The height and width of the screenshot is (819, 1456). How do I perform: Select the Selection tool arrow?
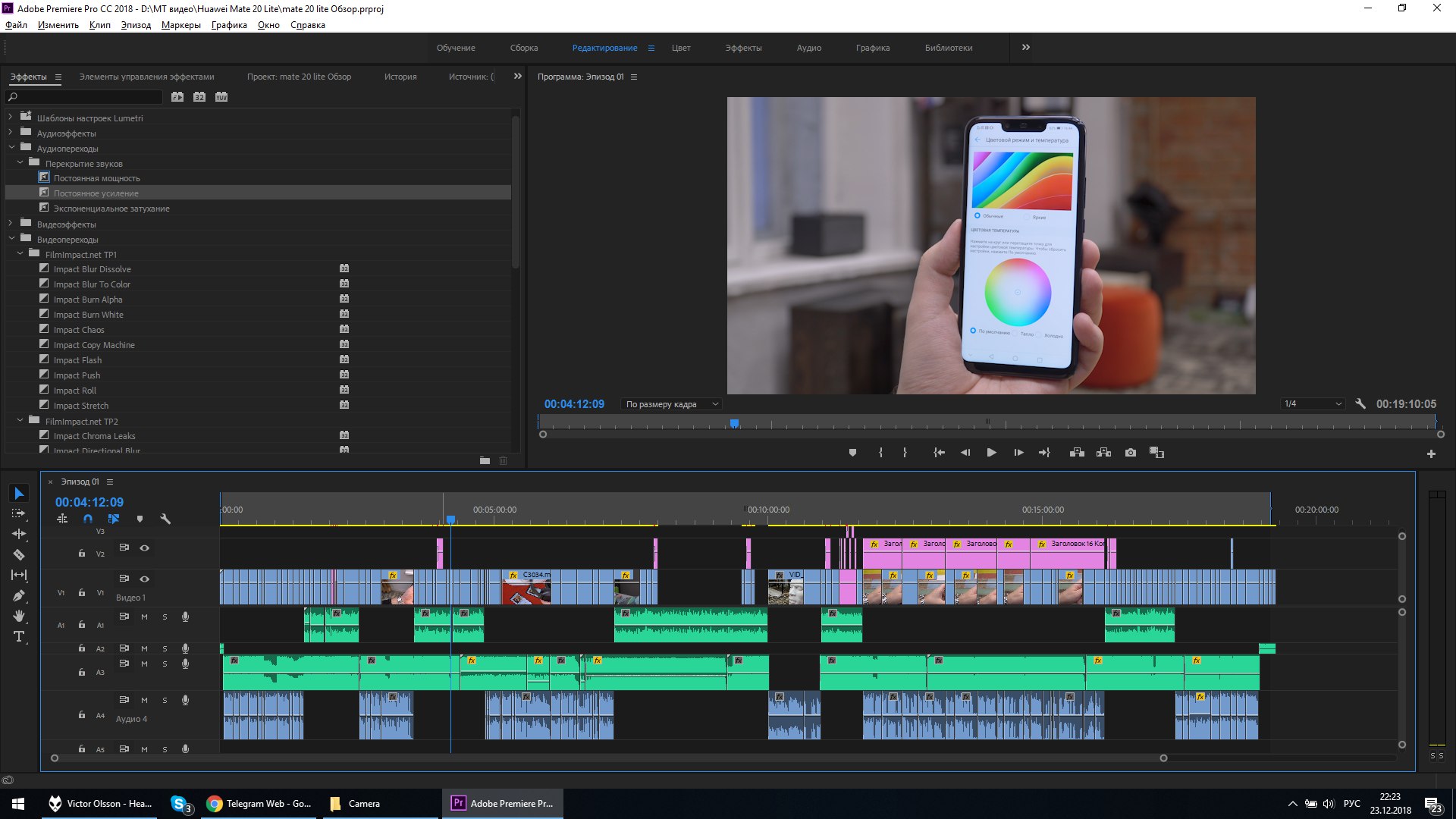pos(19,494)
